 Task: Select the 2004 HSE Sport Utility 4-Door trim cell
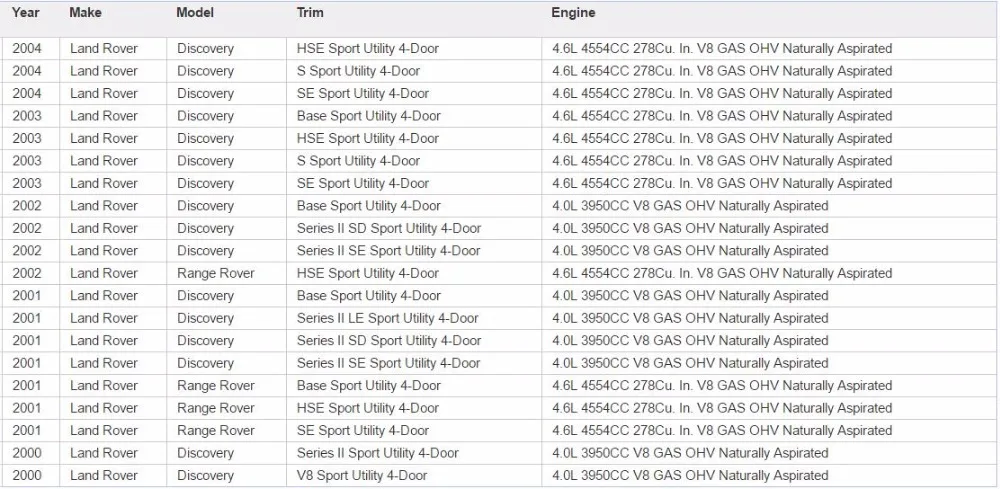(x=367, y=48)
